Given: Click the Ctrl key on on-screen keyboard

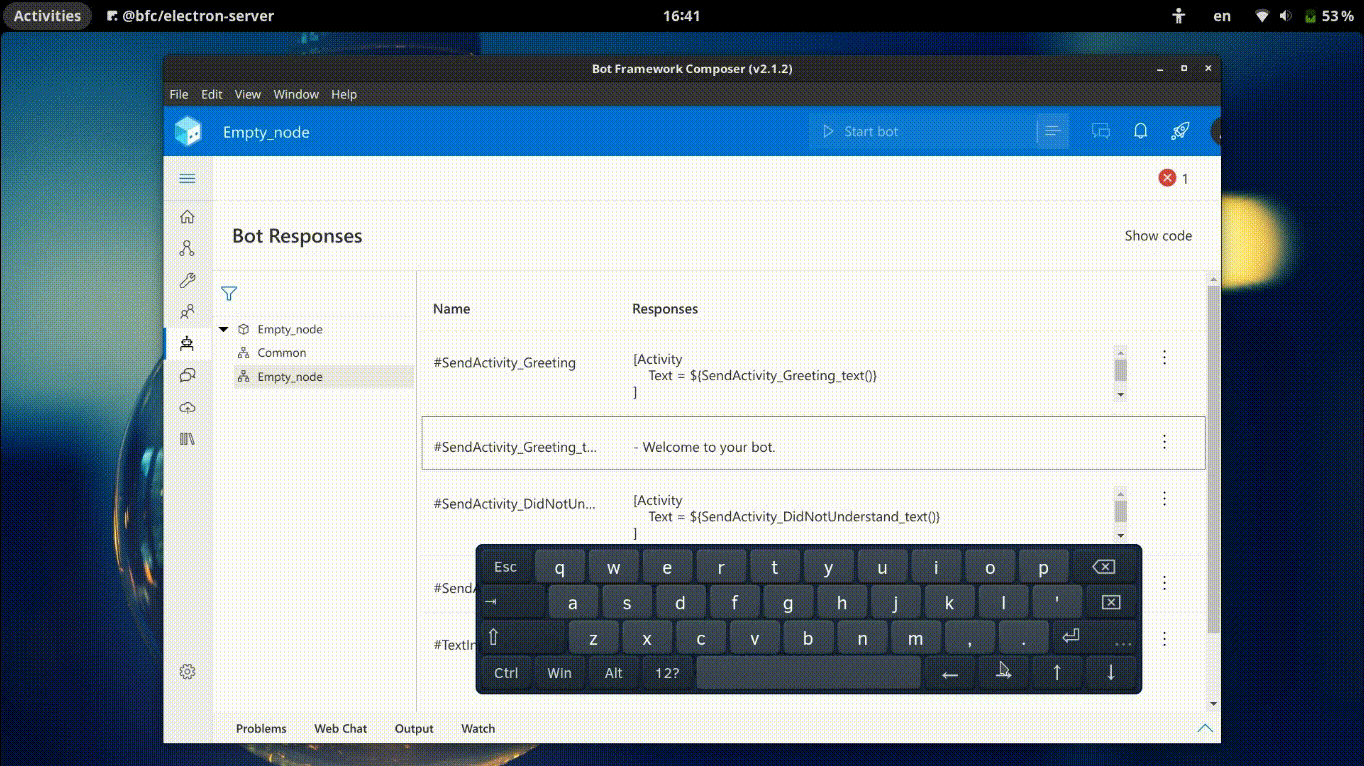Looking at the screenshot, I should tap(506, 672).
